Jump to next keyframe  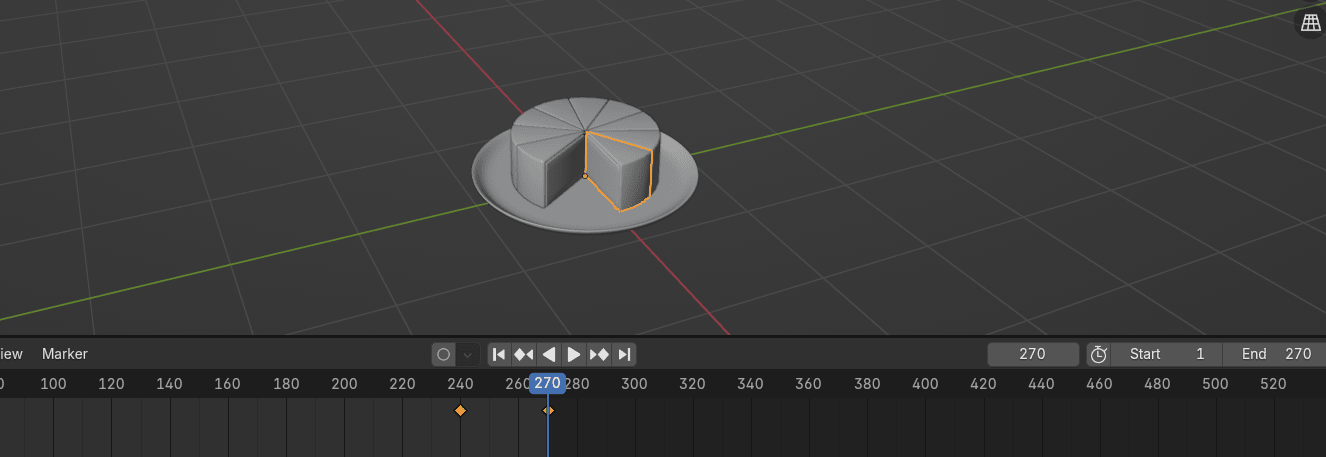[x=599, y=354]
